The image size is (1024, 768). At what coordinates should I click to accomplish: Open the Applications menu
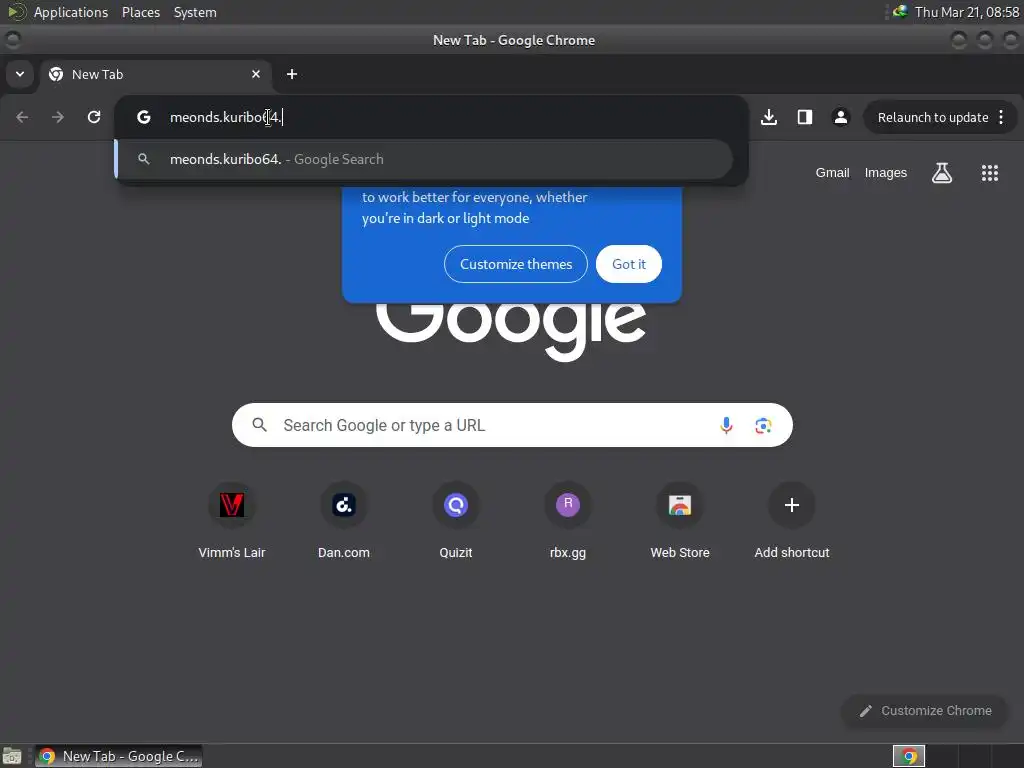click(x=71, y=12)
